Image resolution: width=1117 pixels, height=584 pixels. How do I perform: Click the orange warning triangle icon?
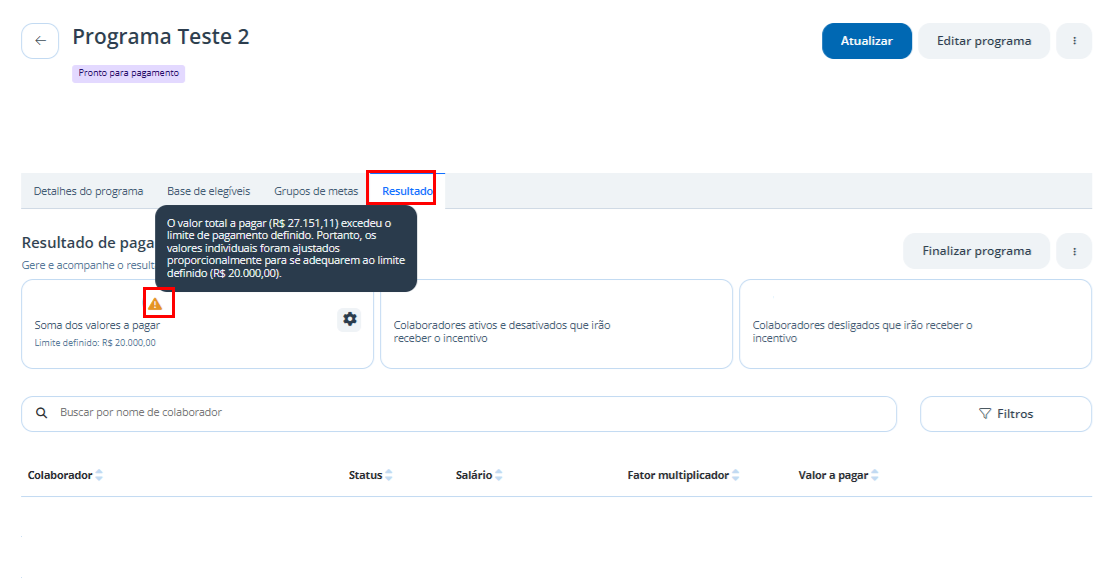pos(155,304)
